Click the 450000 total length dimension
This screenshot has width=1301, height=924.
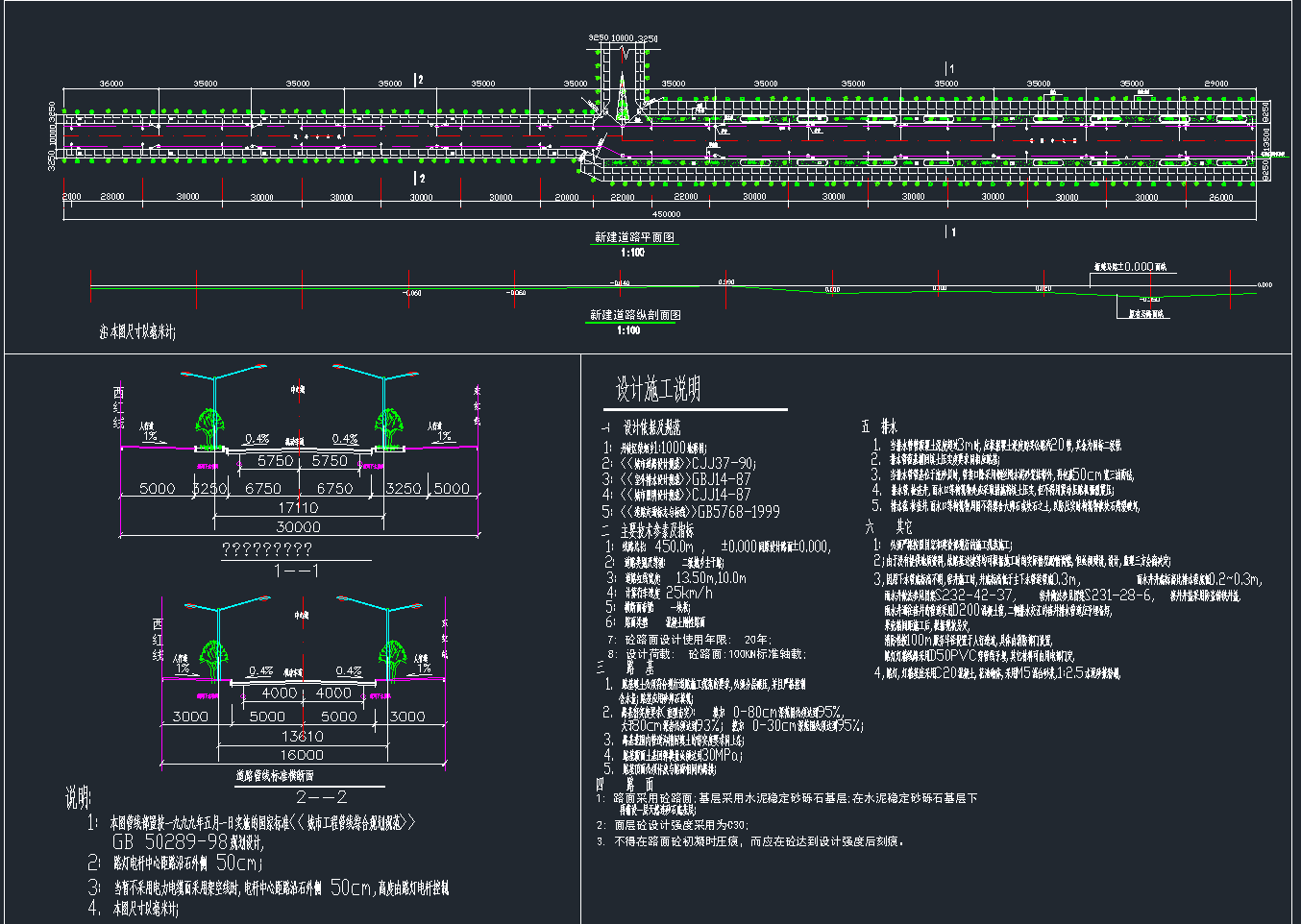tap(666, 214)
